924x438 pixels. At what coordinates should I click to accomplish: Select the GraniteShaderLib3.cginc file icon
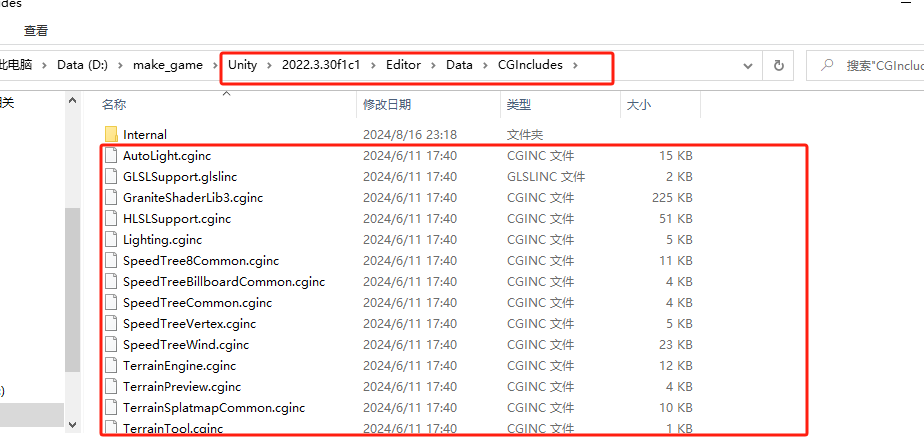click(111, 197)
